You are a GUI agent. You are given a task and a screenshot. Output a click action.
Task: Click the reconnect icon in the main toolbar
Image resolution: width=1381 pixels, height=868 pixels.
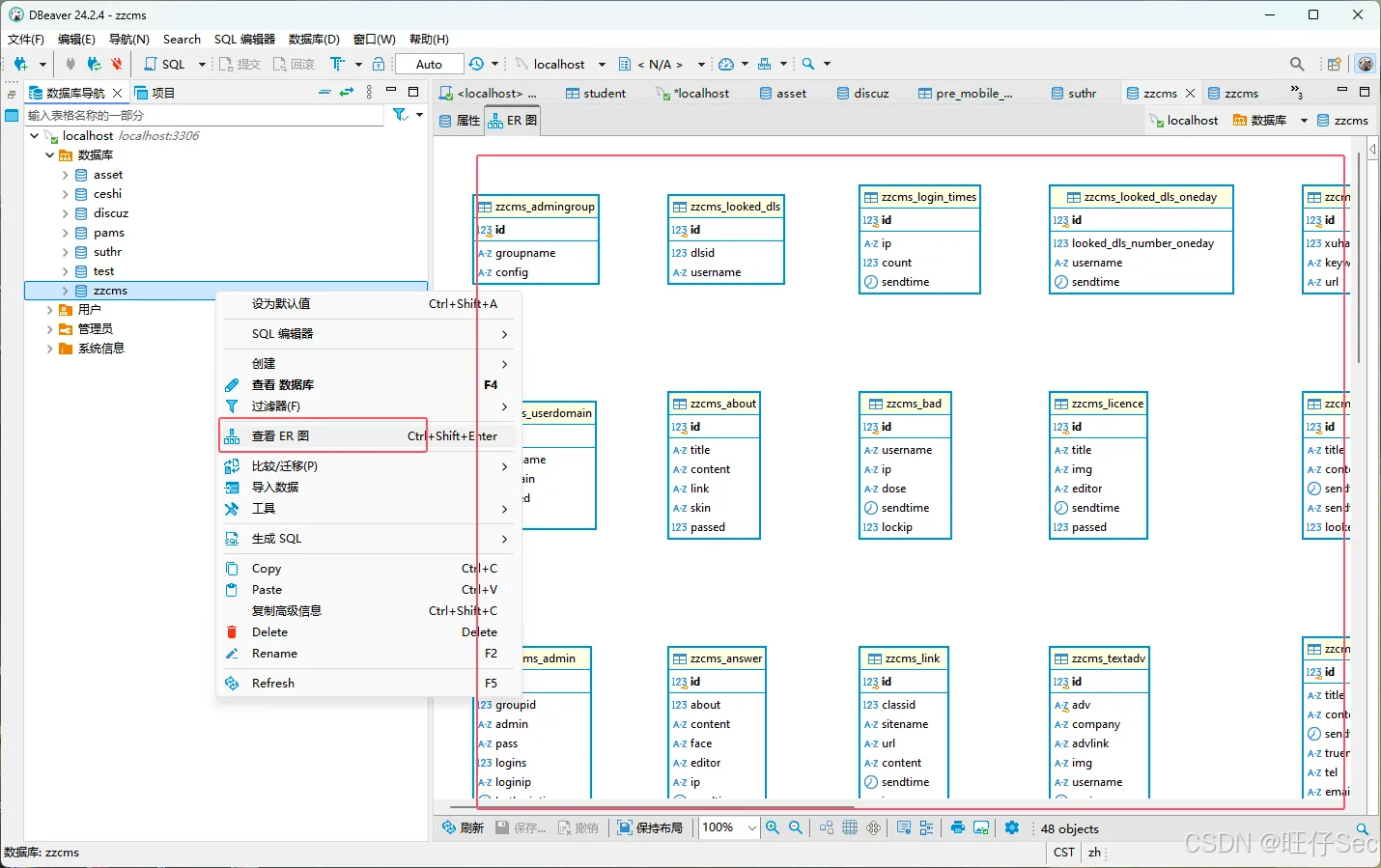click(x=94, y=64)
